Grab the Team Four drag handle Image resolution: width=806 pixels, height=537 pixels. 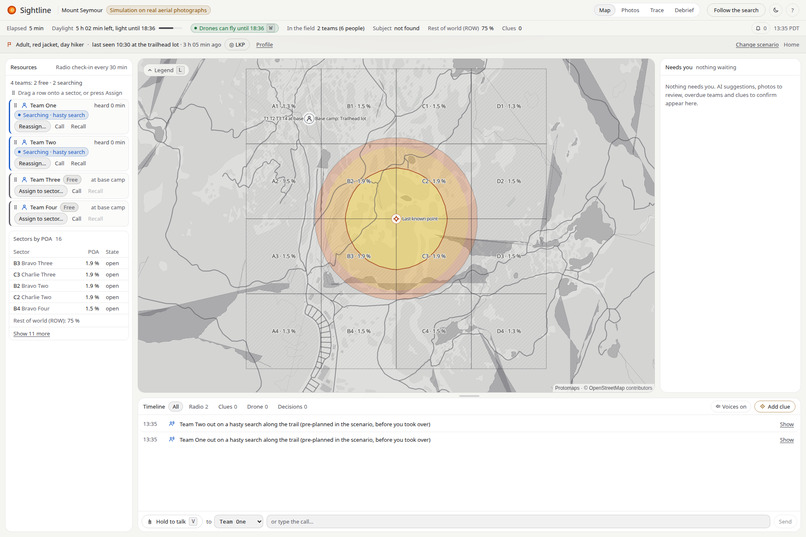[15, 208]
